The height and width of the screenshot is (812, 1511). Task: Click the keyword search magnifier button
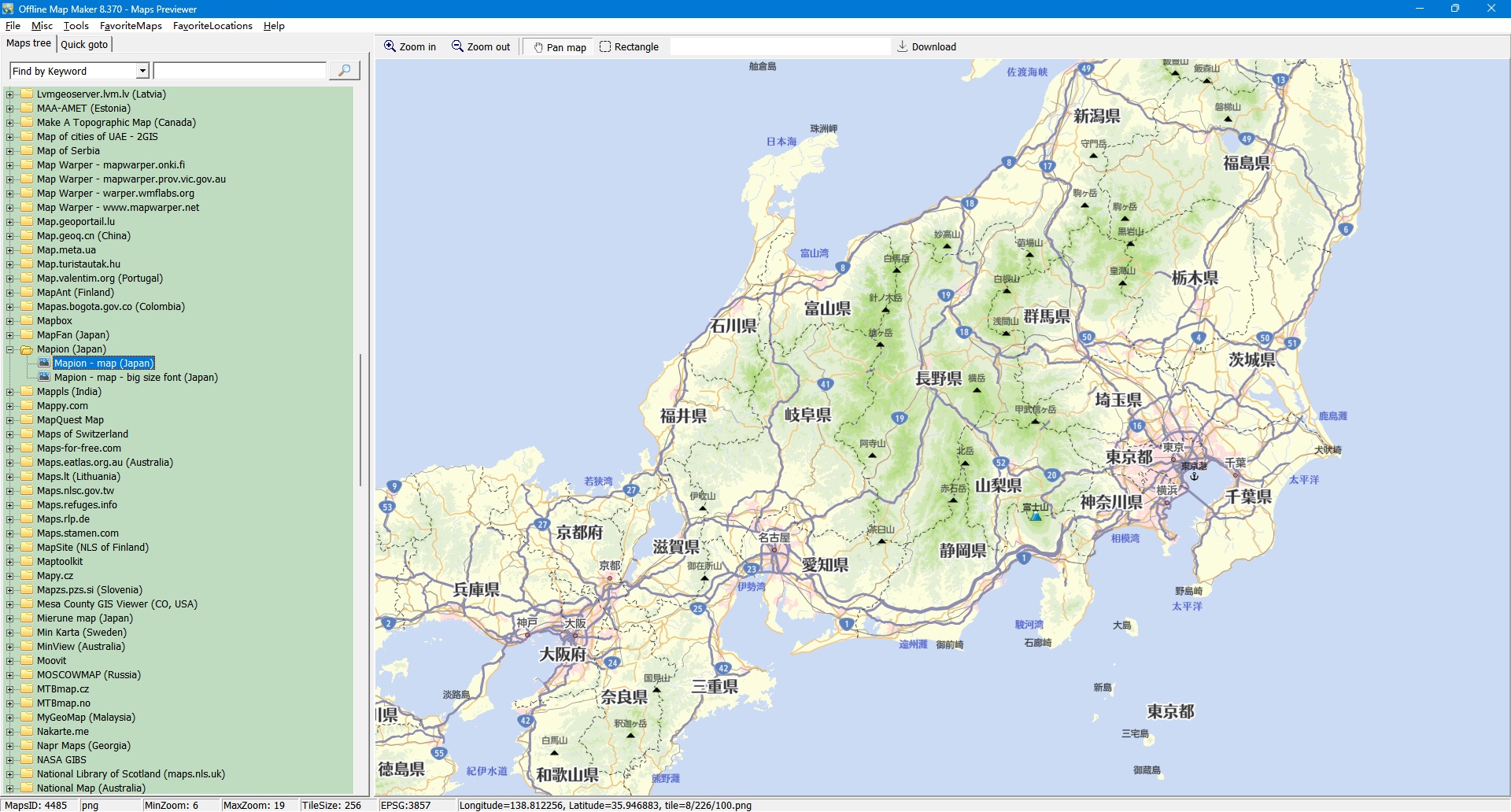344,71
